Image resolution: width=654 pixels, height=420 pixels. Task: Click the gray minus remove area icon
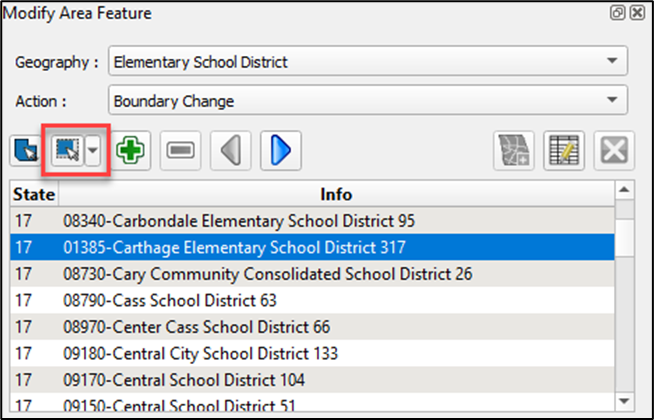click(181, 151)
